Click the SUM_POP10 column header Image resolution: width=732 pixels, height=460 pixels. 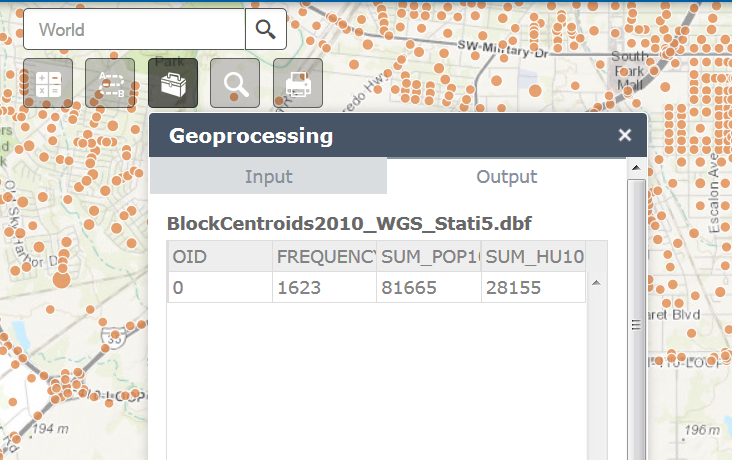(429, 256)
